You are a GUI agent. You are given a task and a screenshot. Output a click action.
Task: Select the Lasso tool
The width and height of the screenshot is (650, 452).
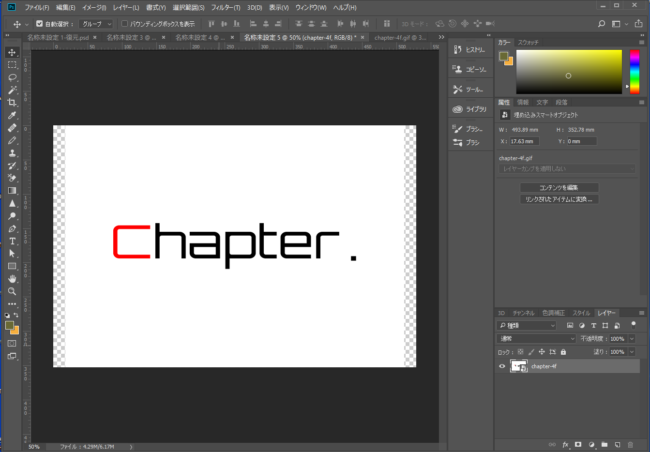12,78
